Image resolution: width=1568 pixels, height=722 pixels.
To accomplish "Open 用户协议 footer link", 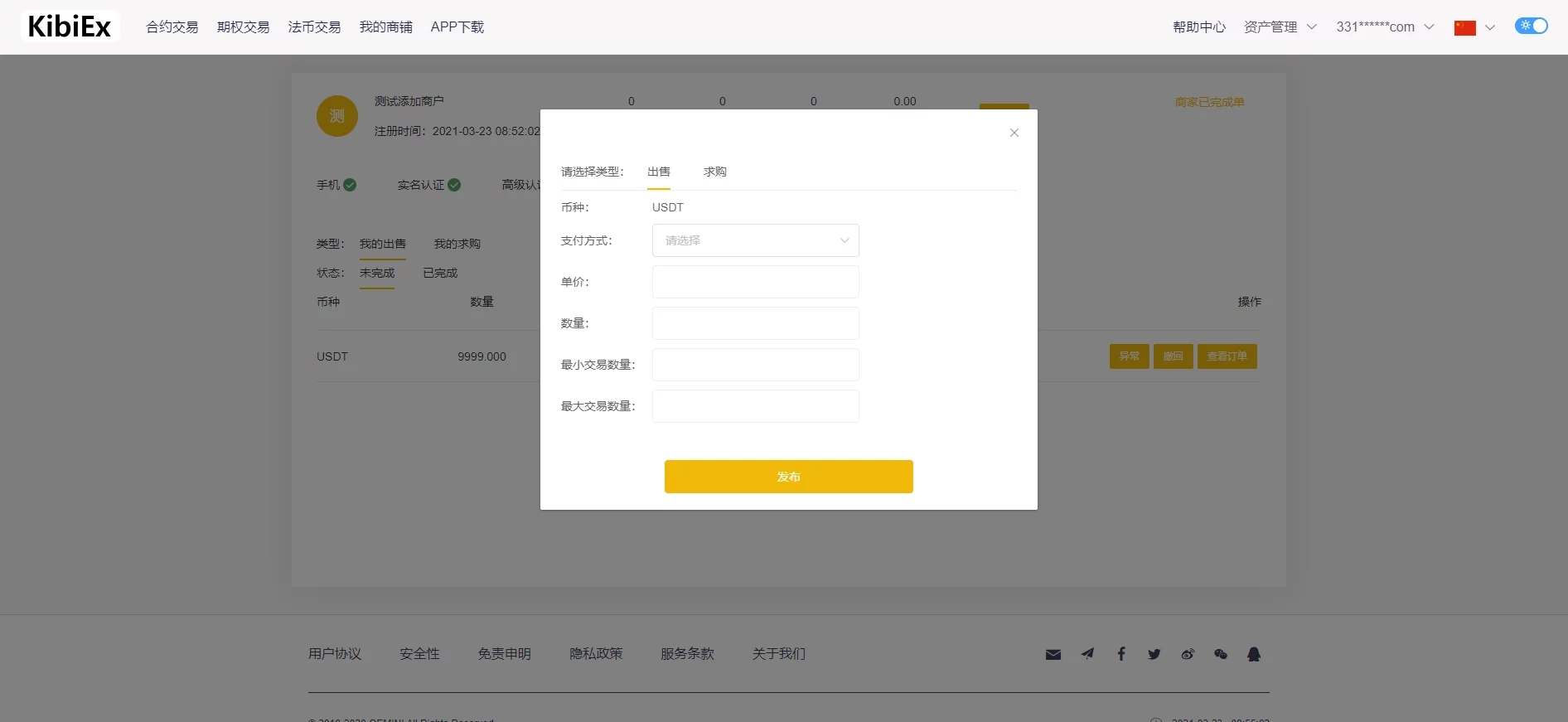I will [x=335, y=654].
